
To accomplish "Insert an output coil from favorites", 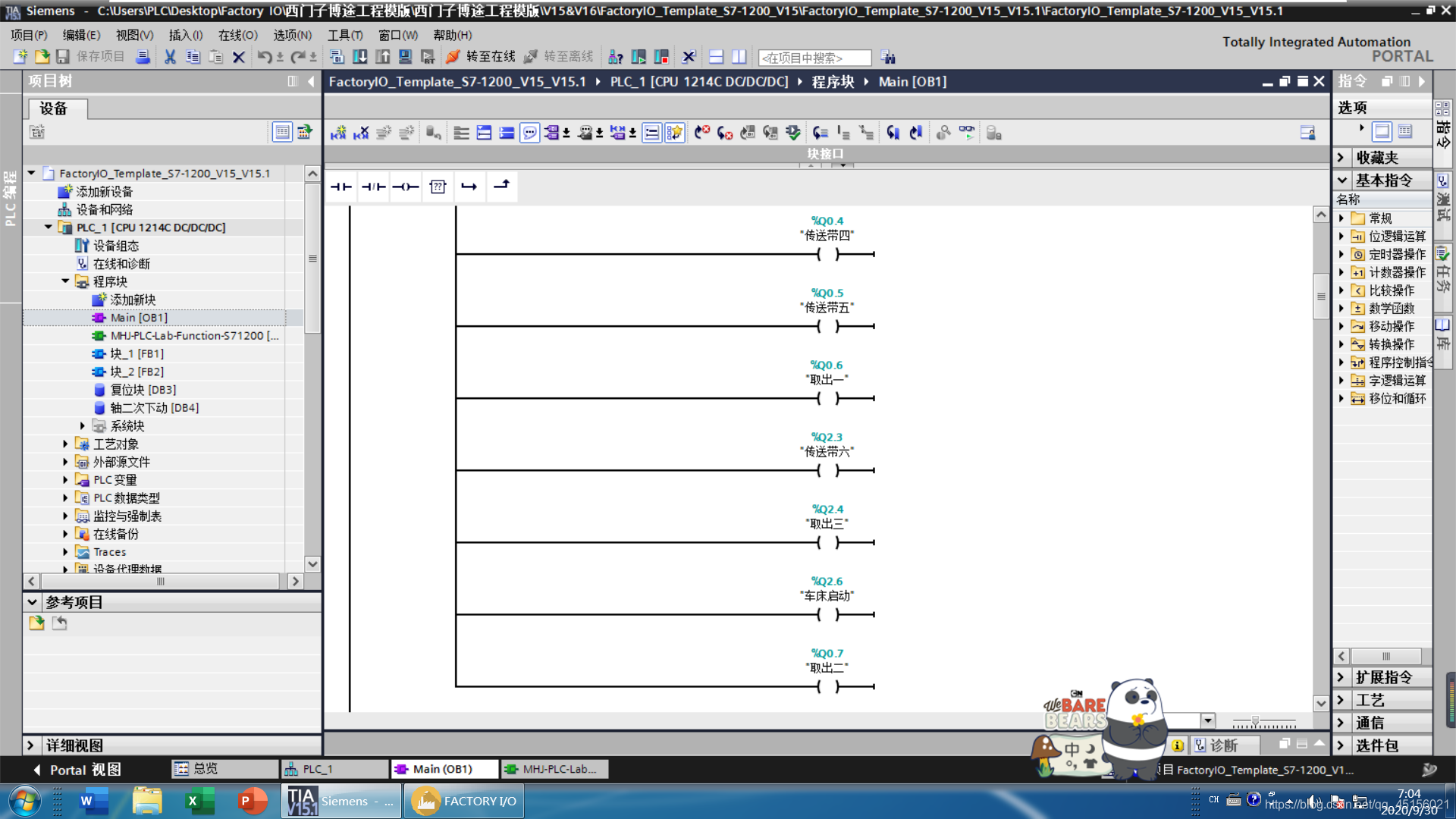I will click(x=406, y=187).
